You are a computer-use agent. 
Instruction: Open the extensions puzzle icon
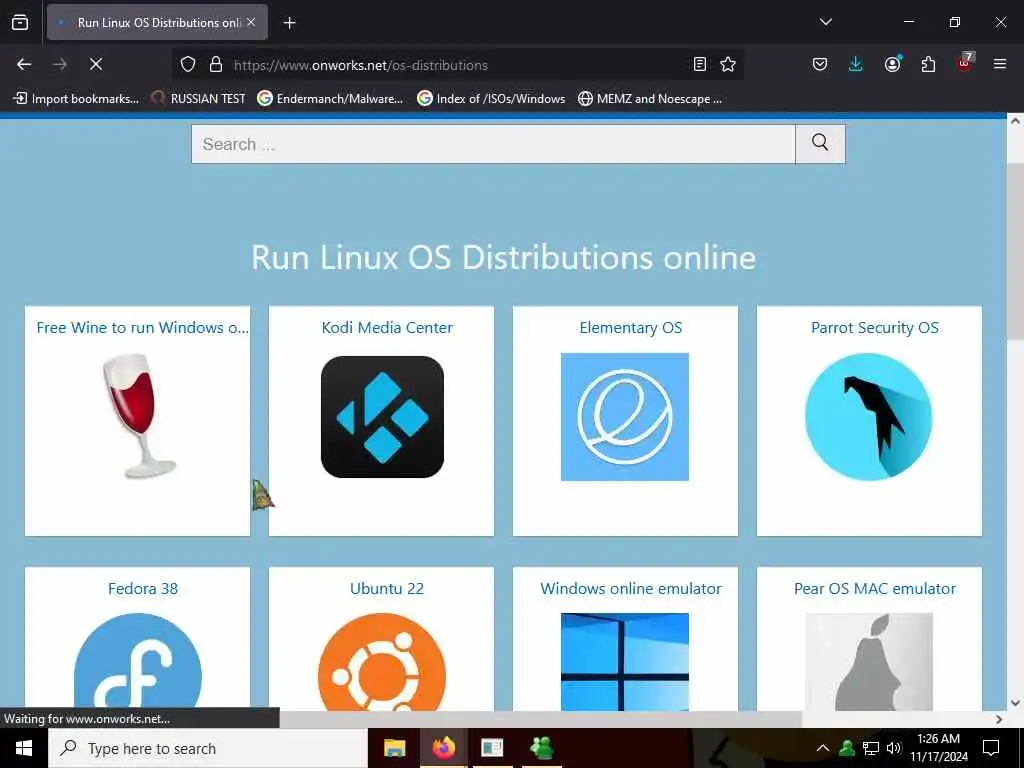[928, 64]
